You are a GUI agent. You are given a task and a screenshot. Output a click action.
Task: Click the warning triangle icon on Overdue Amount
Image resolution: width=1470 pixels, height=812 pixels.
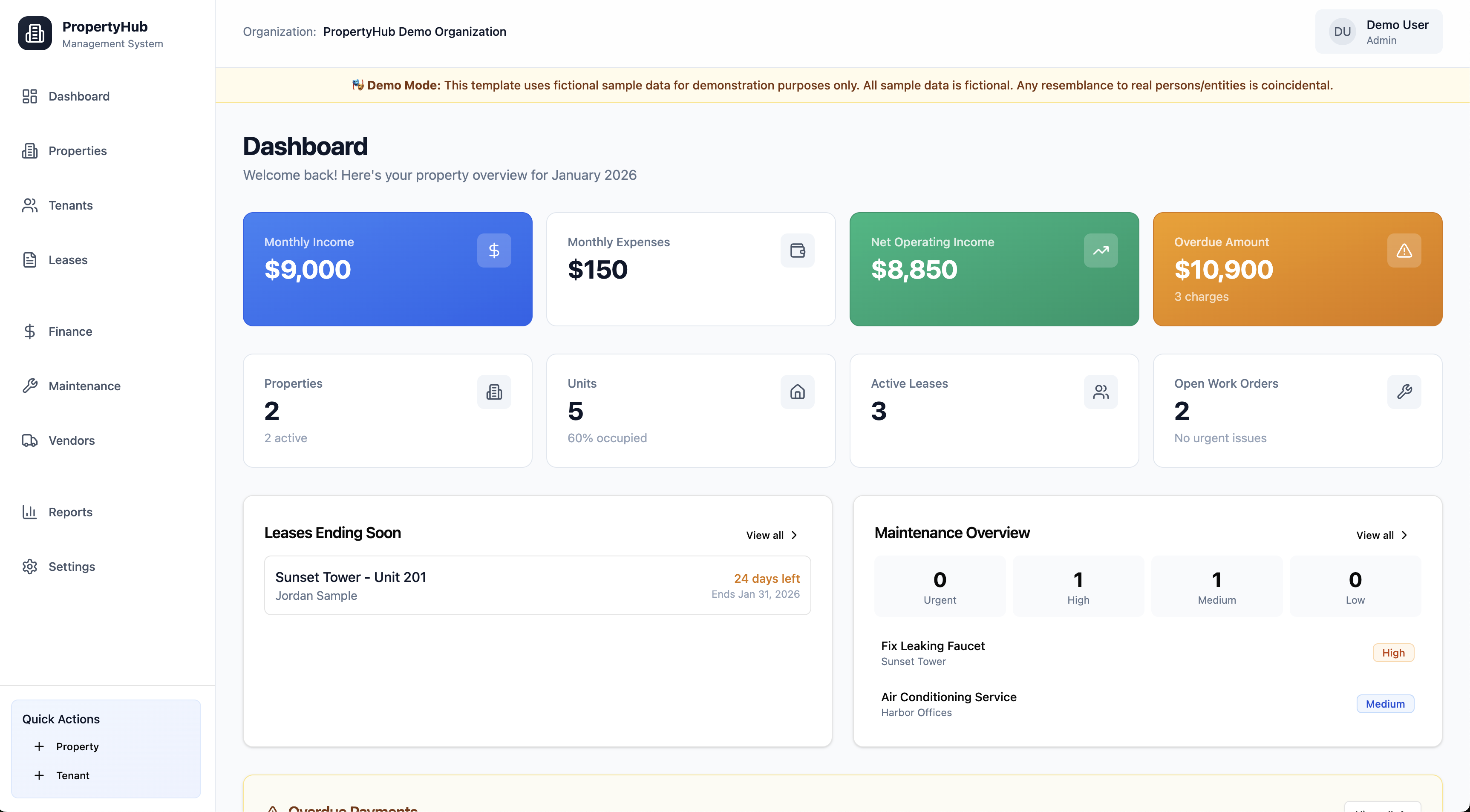pyautogui.click(x=1404, y=251)
